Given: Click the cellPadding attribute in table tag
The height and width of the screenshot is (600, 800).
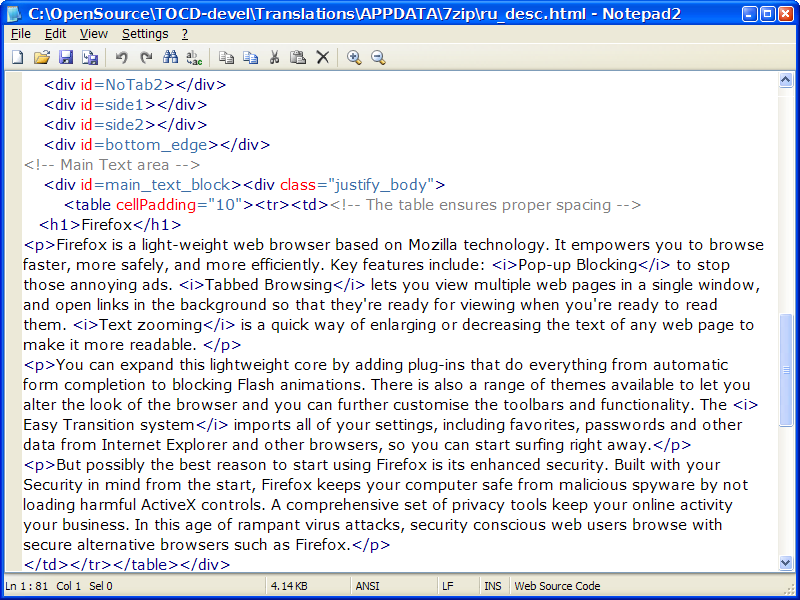Looking at the screenshot, I should point(156,205).
